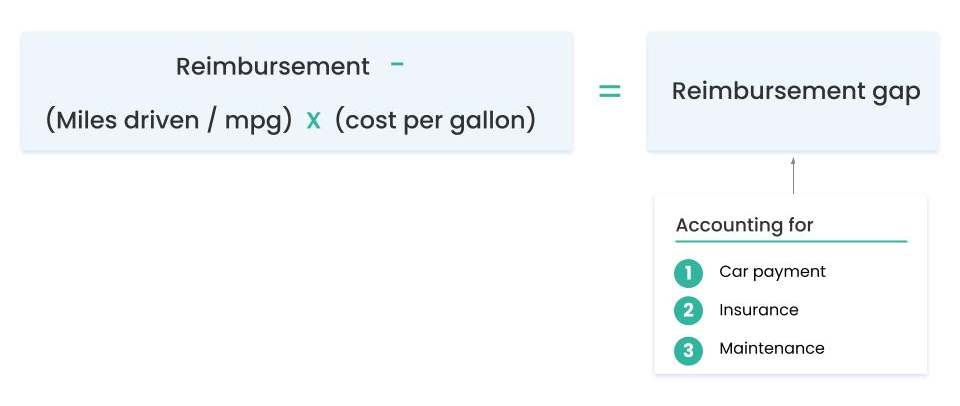Select the number 3 circle badge
The image size is (960, 406).
[x=688, y=350]
